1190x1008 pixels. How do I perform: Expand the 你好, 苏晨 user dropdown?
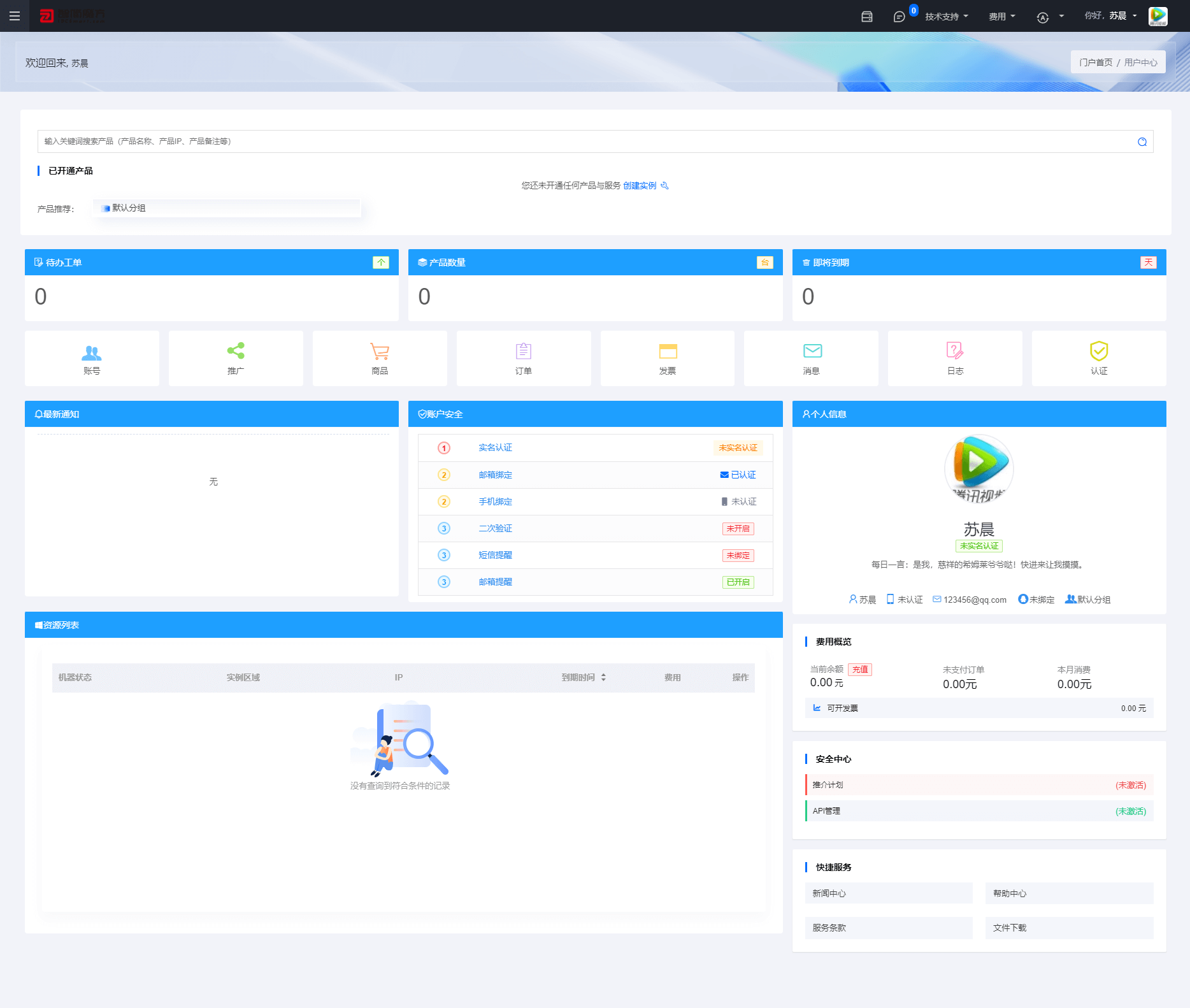(x=1111, y=16)
